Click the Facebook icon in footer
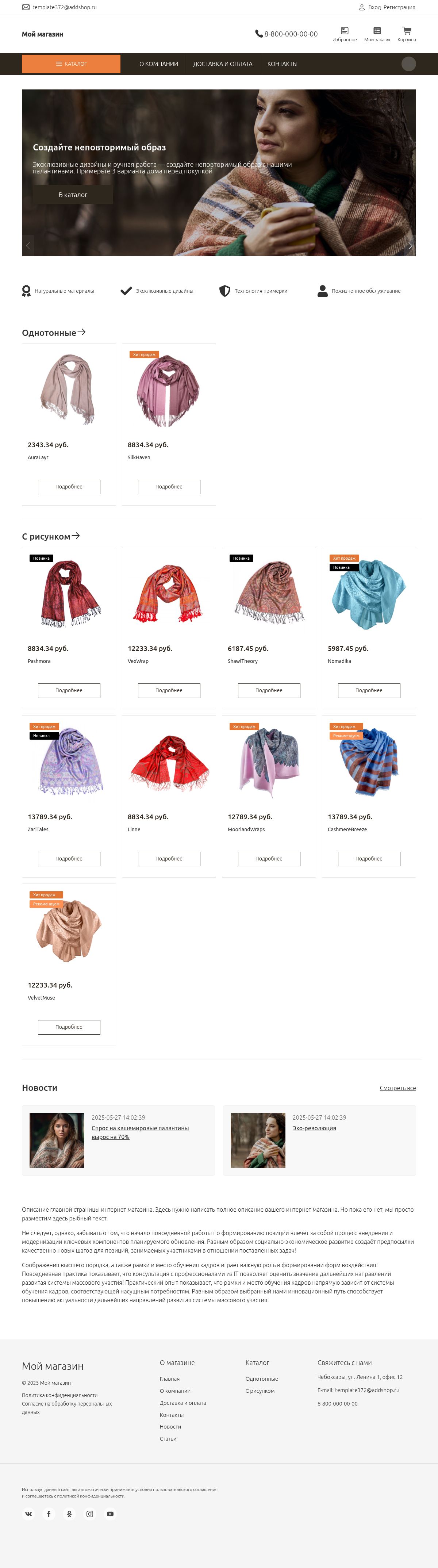Image resolution: width=438 pixels, height=1568 pixels. click(x=49, y=1513)
